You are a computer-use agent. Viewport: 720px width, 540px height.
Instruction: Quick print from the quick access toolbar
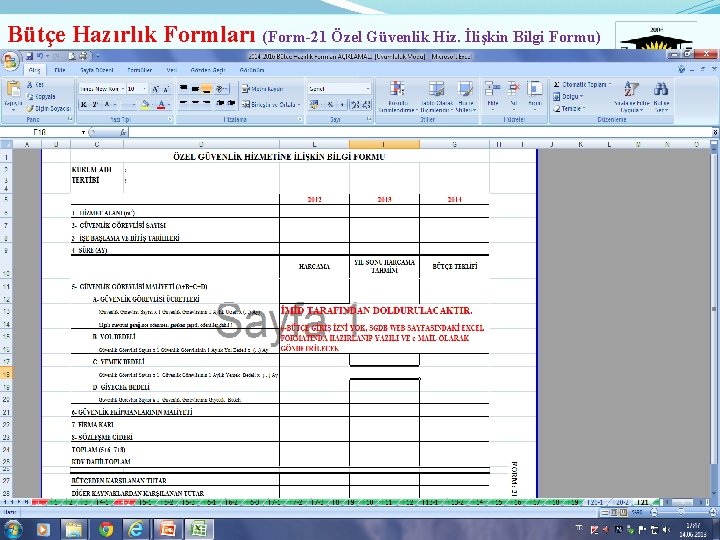pyautogui.click(x=83, y=56)
